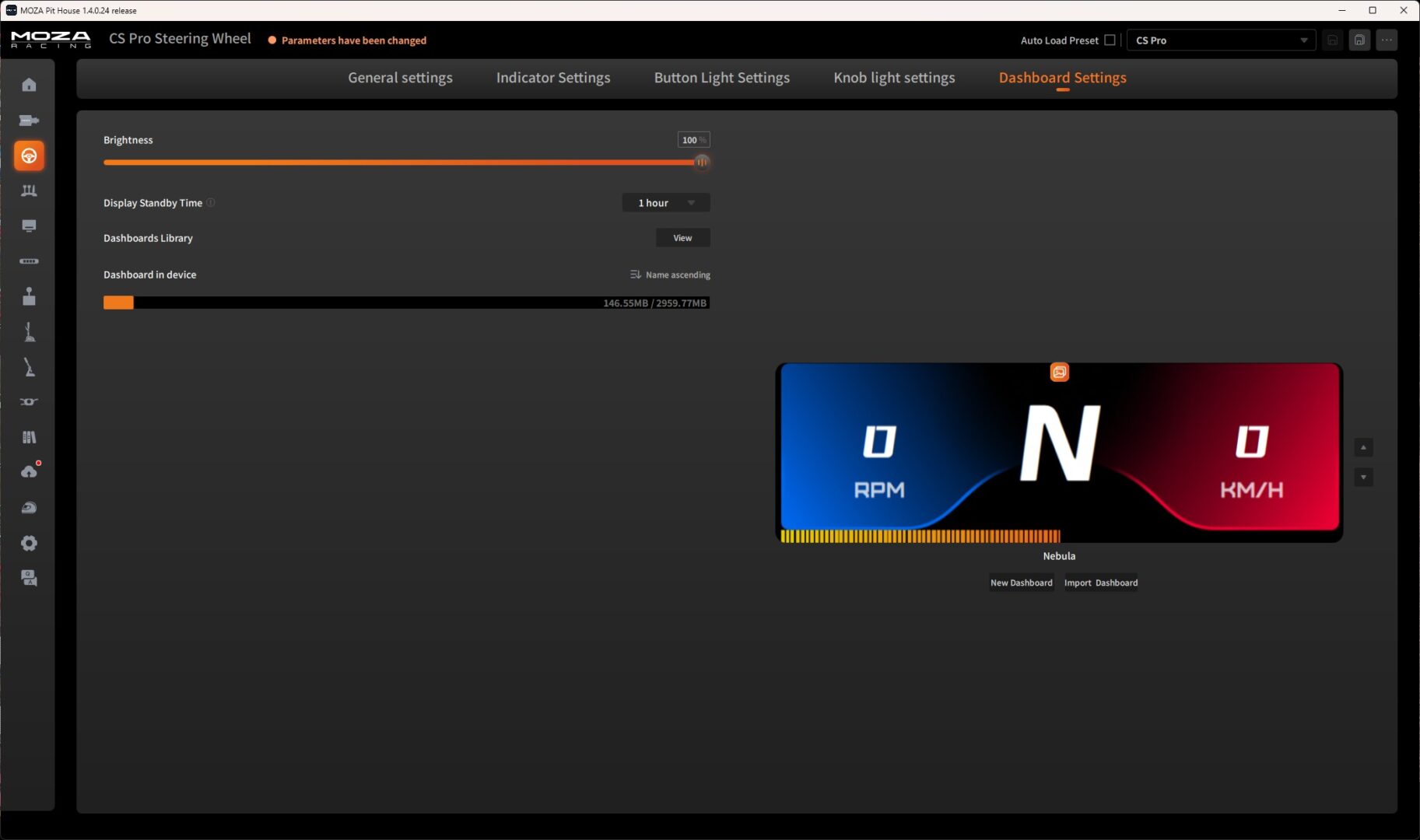Go to next dashboard with down arrow
1420x840 pixels.
click(1363, 477)
